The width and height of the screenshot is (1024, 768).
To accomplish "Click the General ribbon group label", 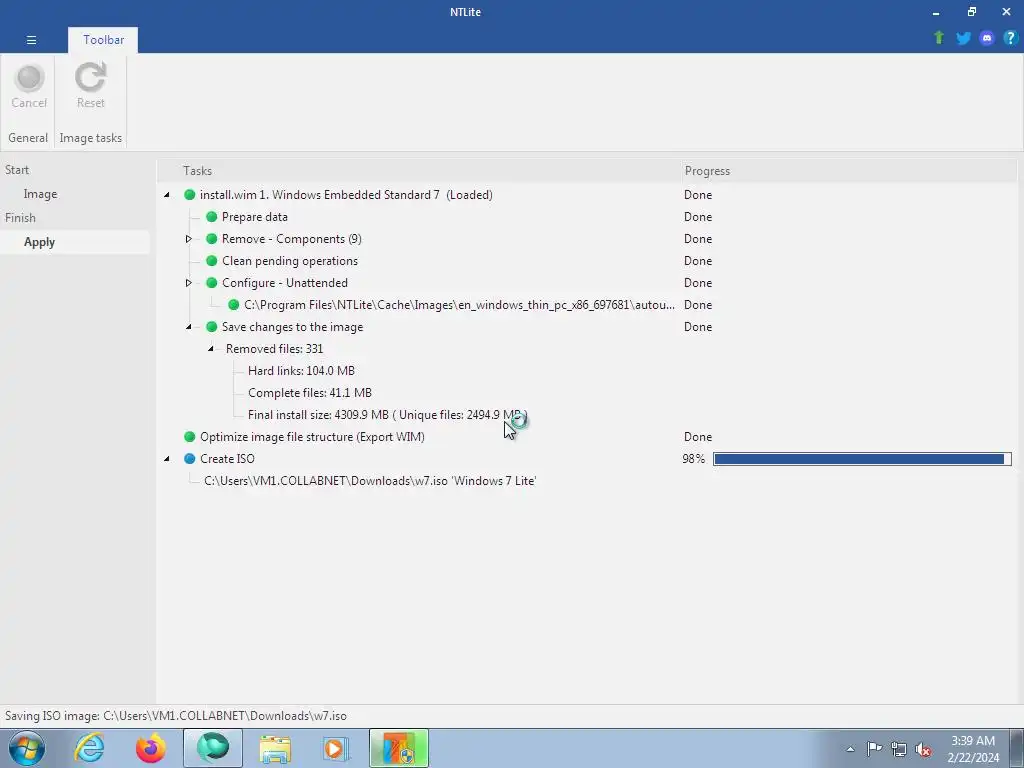I will 28,138.
